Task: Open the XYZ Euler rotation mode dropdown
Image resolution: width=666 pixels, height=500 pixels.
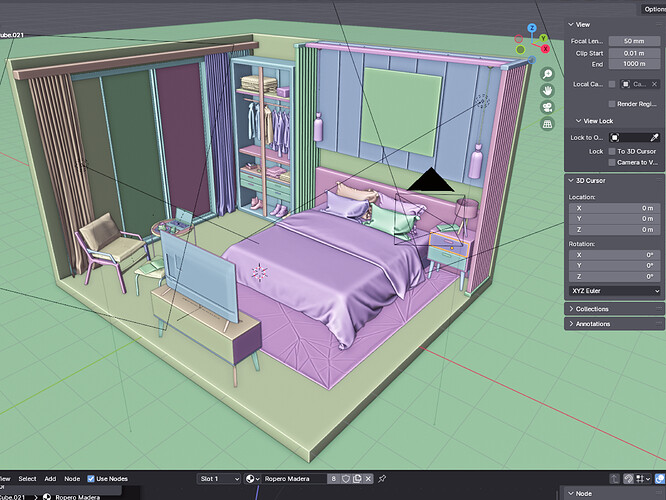Action: point(615,291)
